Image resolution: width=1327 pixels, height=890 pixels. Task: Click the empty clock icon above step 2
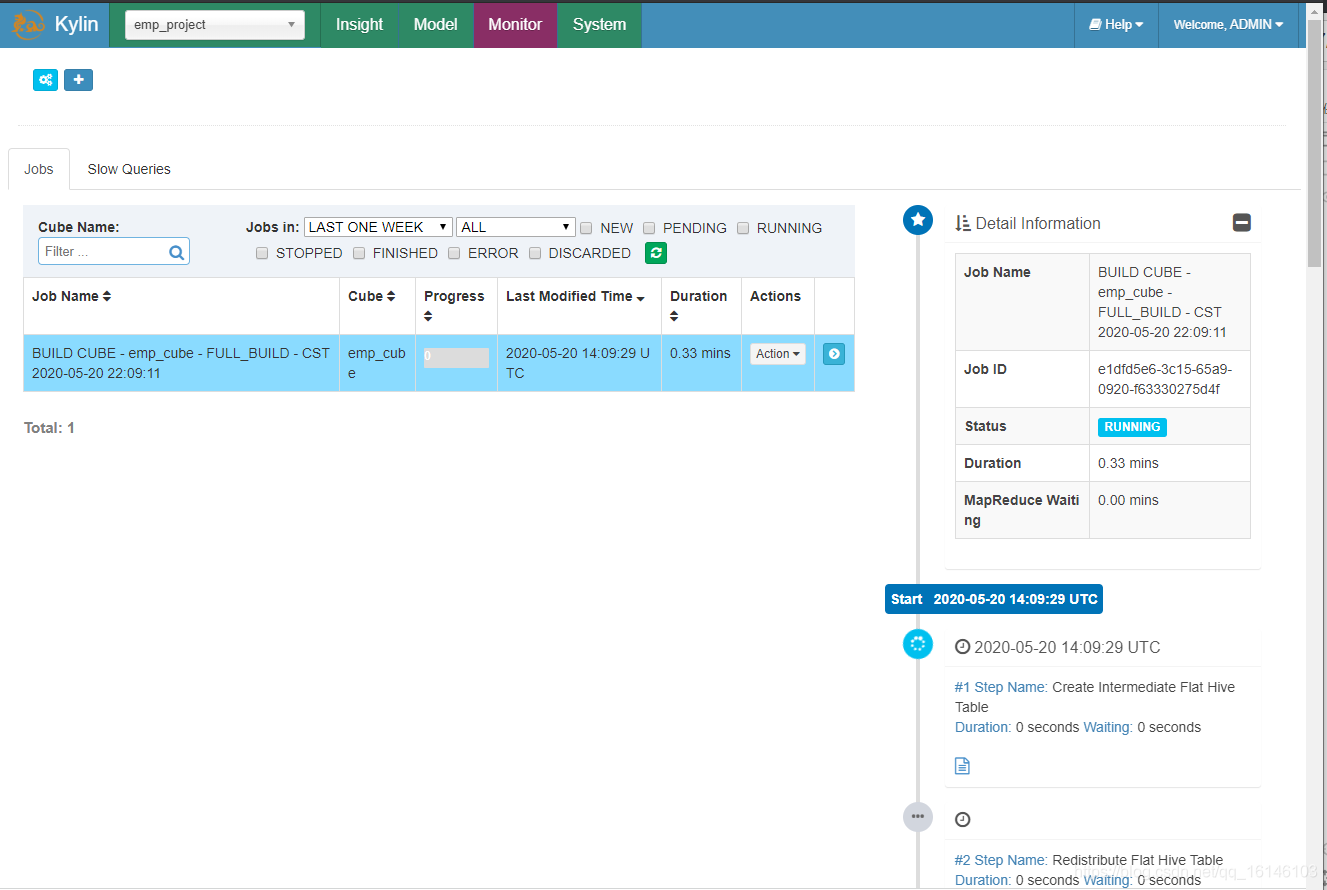963,819
